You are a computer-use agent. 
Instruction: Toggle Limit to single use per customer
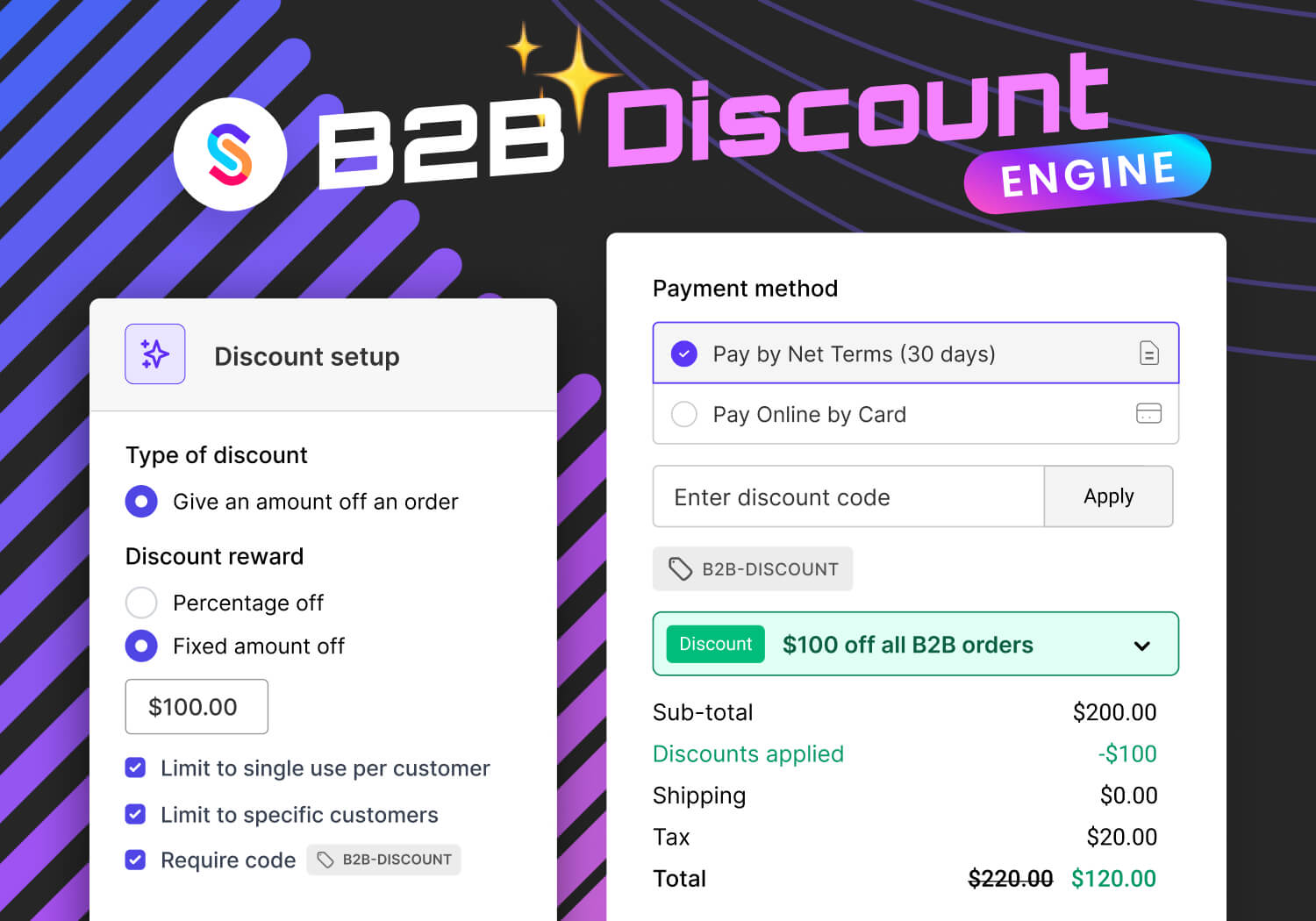pos(136,767)
